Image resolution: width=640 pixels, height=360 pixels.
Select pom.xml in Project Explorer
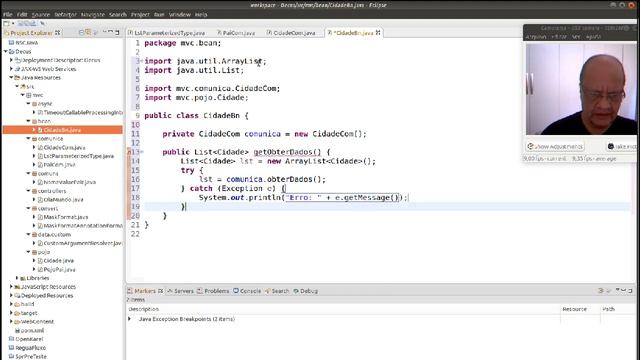pyautogui.click(x=32, y=330)
